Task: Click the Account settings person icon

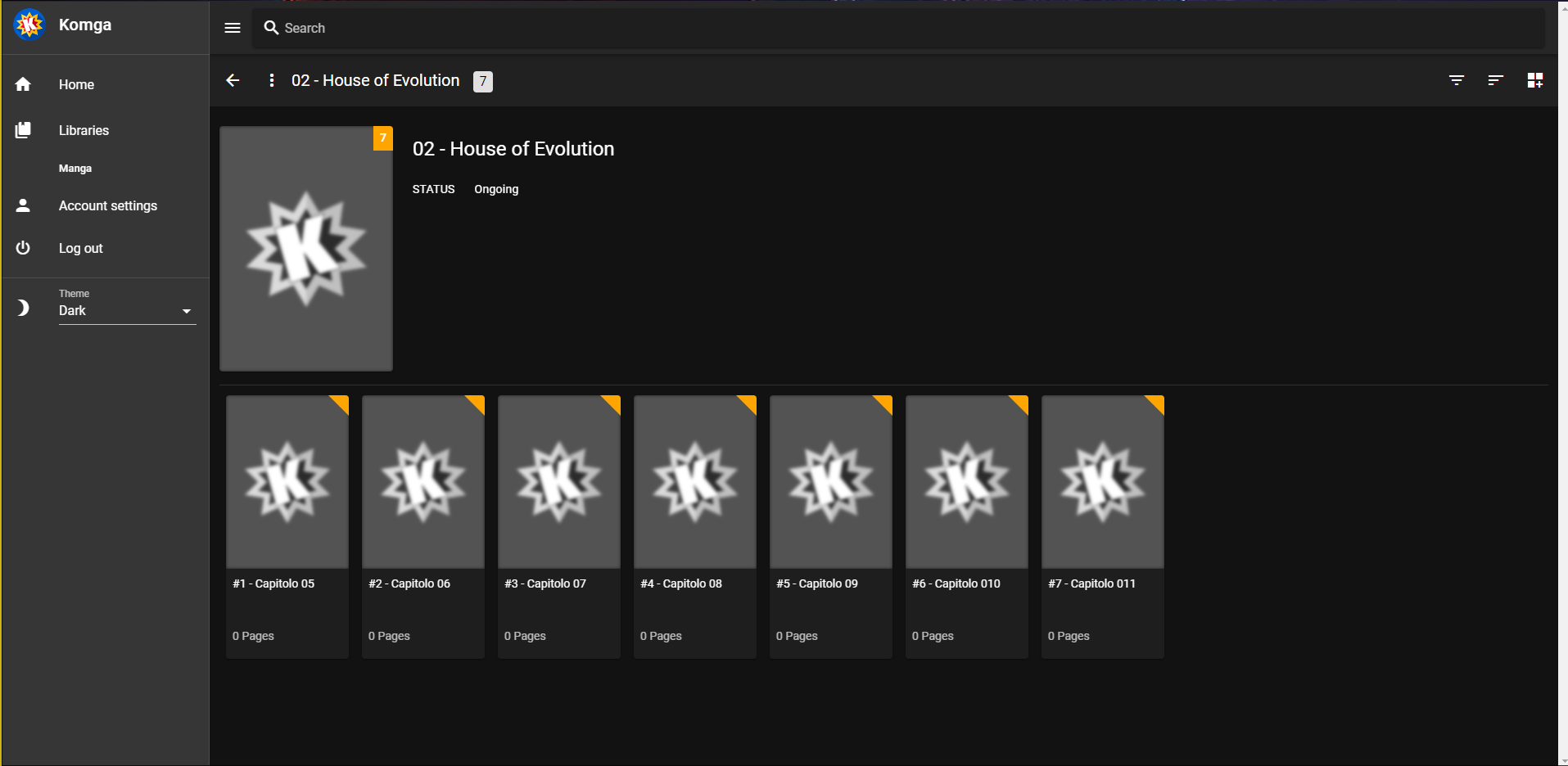Action: (23, 205)
